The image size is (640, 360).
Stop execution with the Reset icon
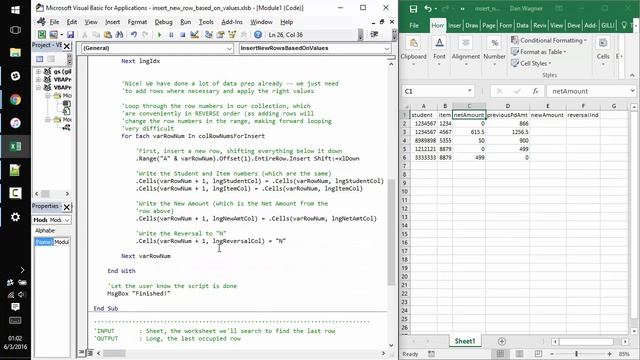pyautogui.click(x=182, y=35)
